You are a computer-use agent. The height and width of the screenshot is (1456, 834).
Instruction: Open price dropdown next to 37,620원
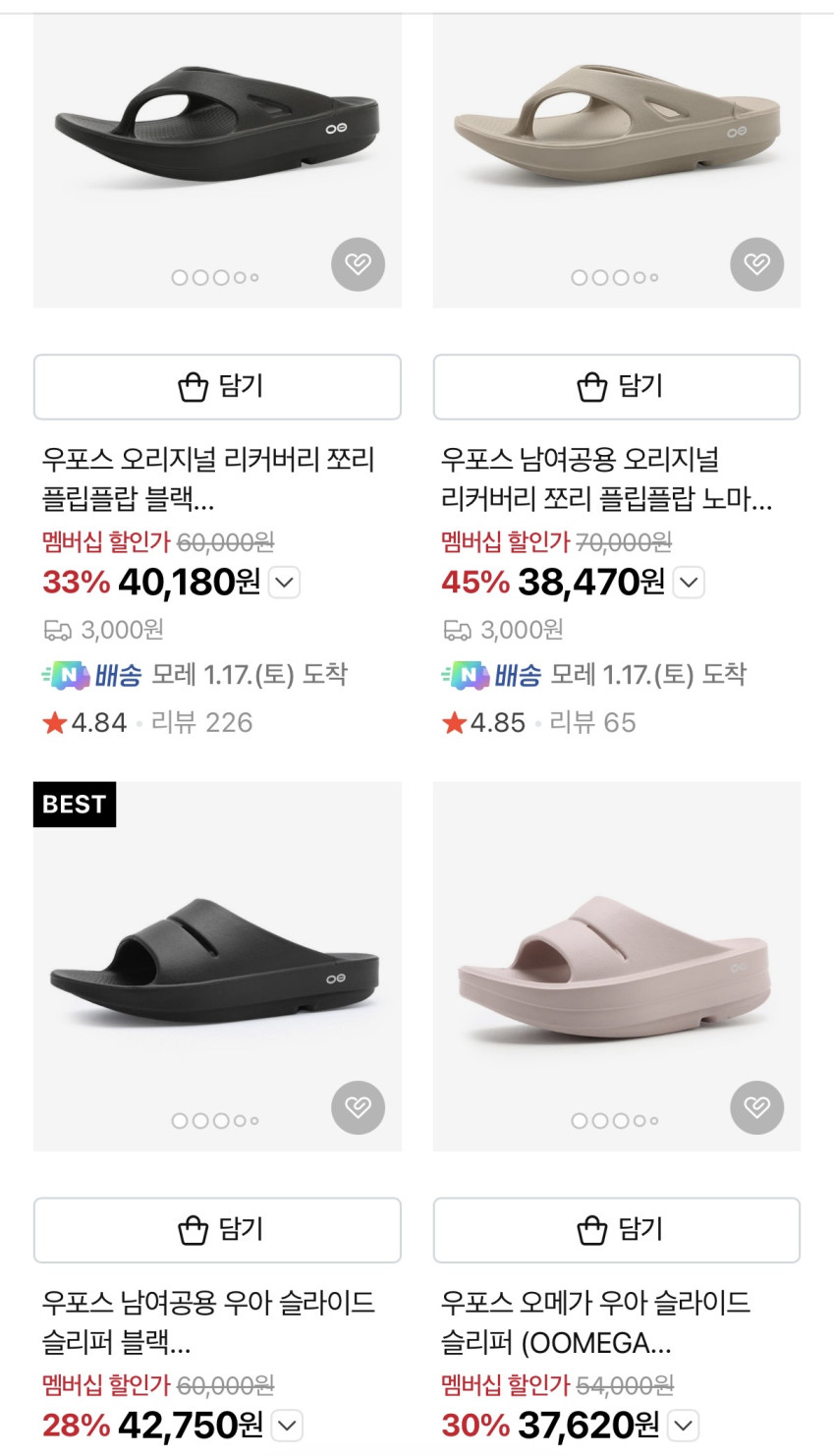(x=684, y=1425)
